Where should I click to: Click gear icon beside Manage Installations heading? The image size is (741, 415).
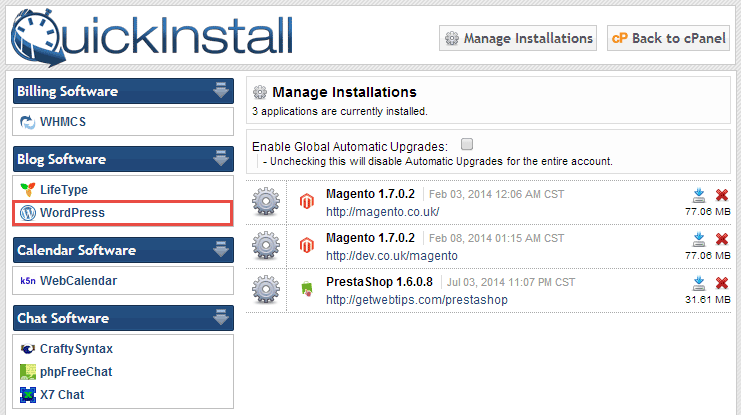pos(260,92)
